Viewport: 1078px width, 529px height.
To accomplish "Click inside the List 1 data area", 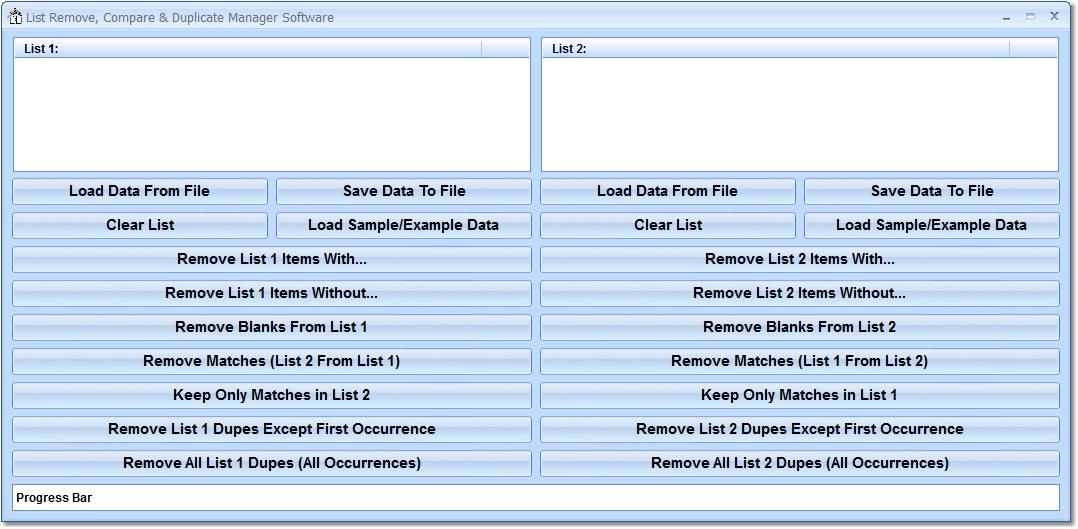I will [272, 114].
